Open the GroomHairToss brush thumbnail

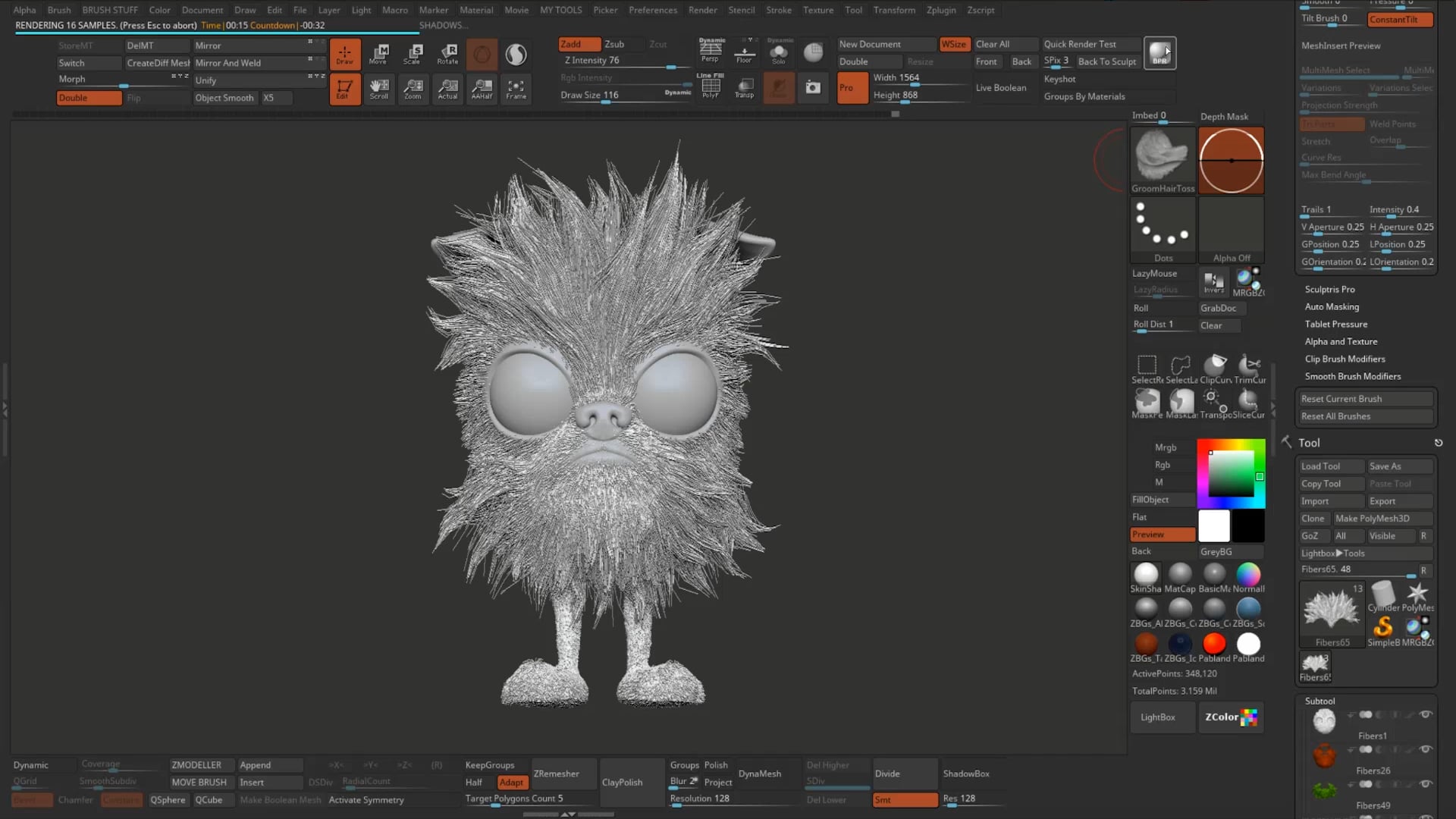[x=1163, y=160]
